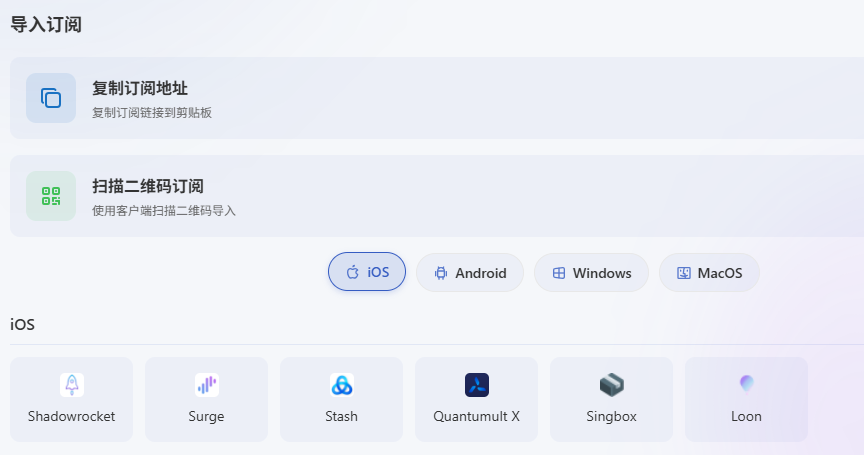Click the 复制订阅地址 title text

point(140,88)
